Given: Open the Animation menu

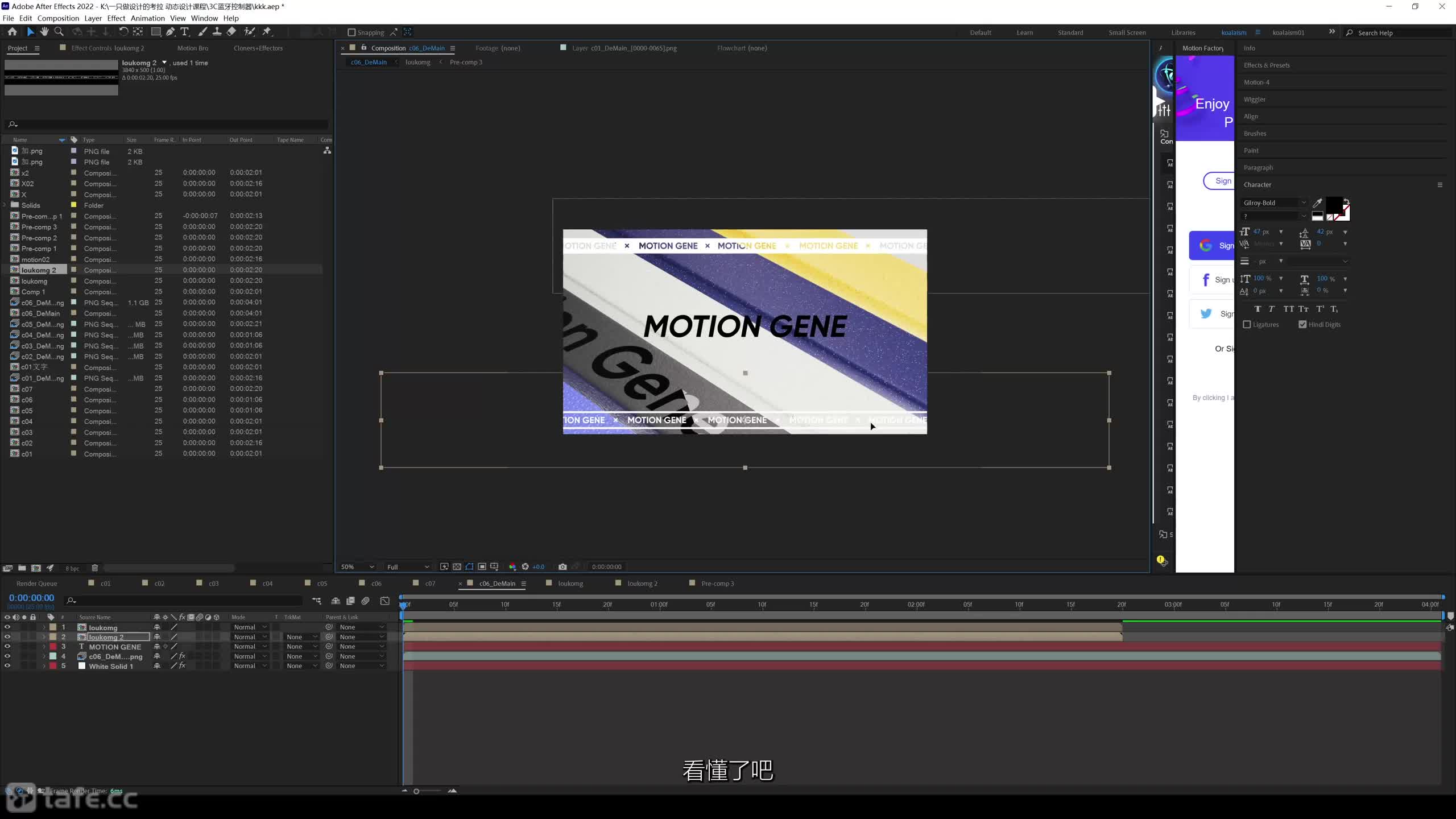Looking at the screenshot, I should click(x=147, y=18).
